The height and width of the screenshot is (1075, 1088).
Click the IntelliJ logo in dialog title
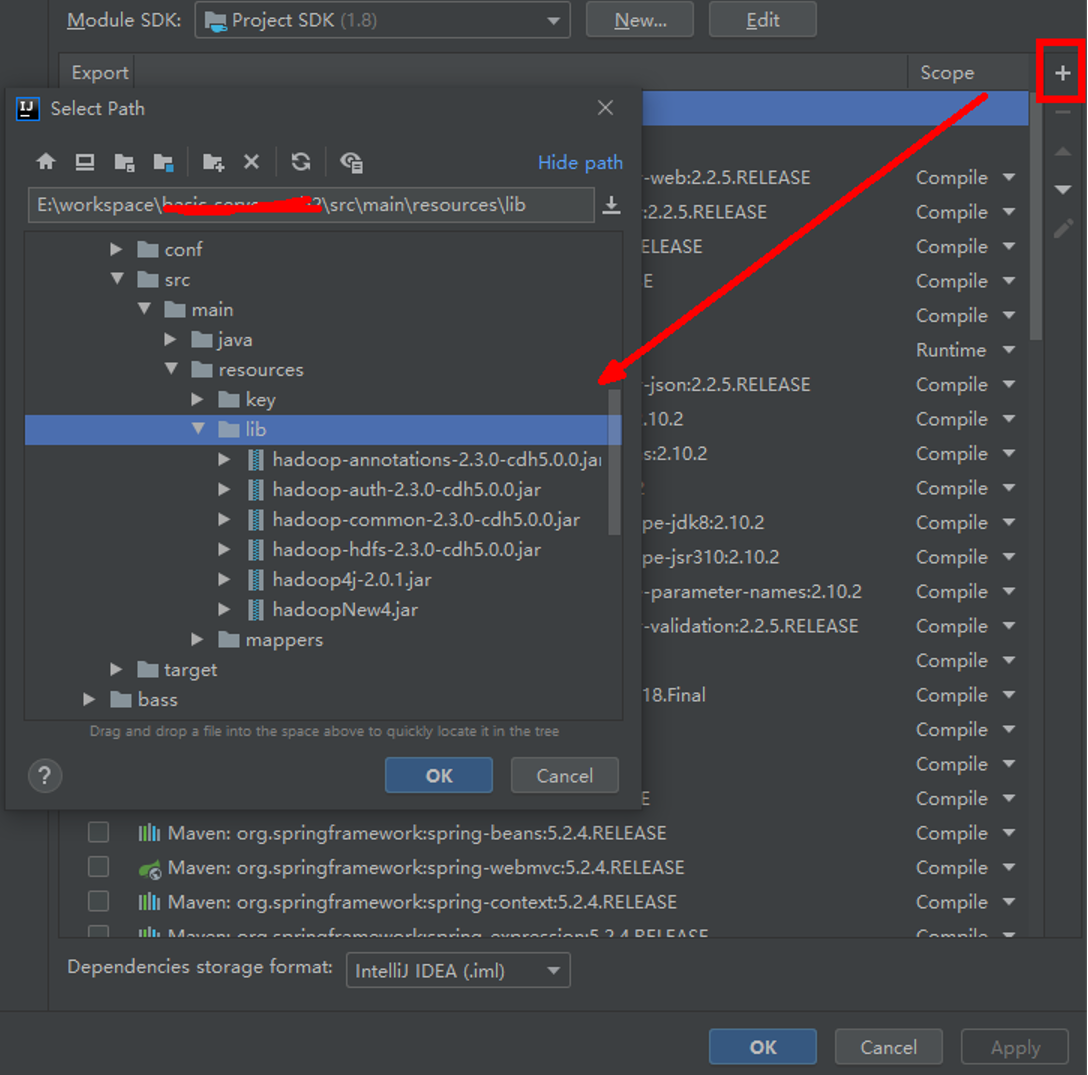pos(28,108)
